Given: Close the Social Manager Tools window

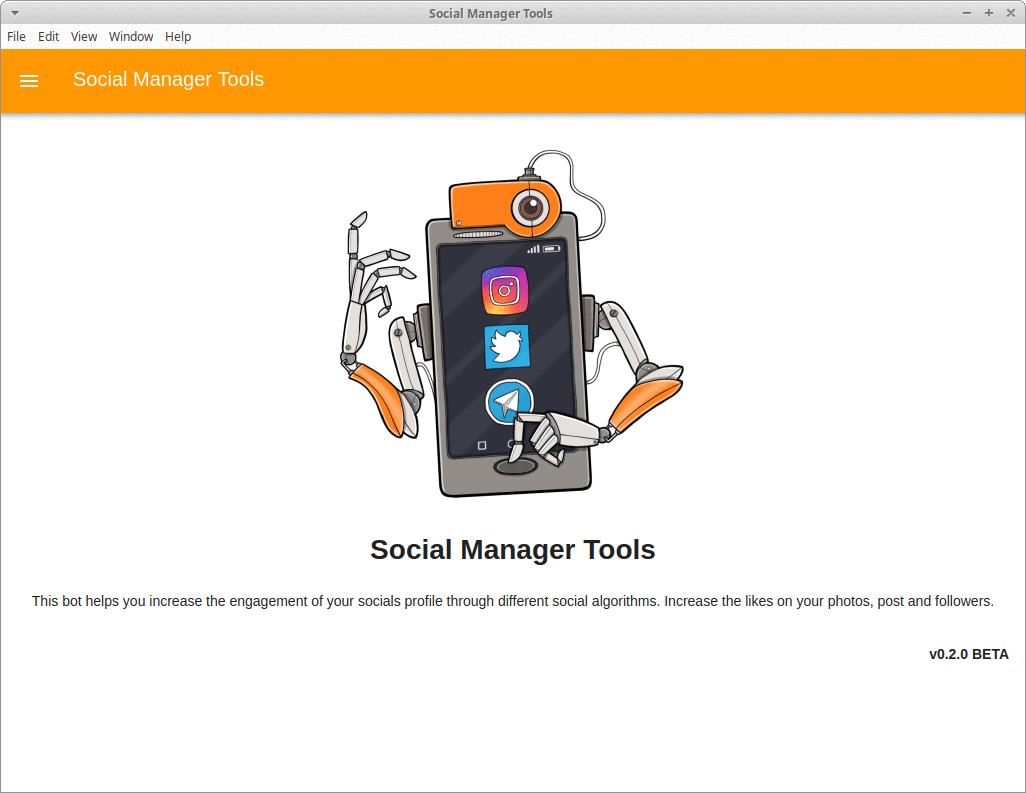Looking at the screenshot, I should coord(1010,13).
